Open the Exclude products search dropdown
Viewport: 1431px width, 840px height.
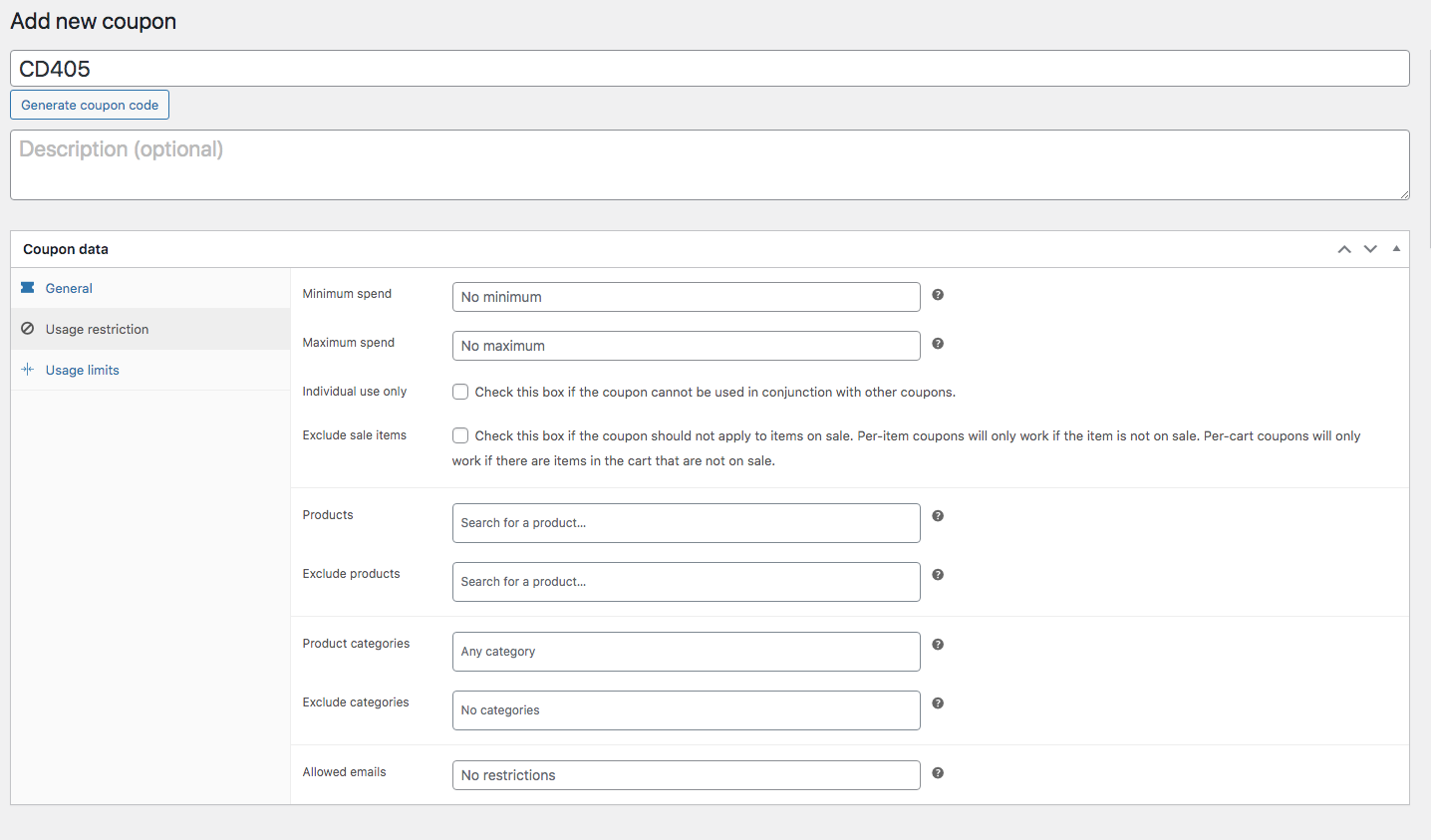coord(687,582)
